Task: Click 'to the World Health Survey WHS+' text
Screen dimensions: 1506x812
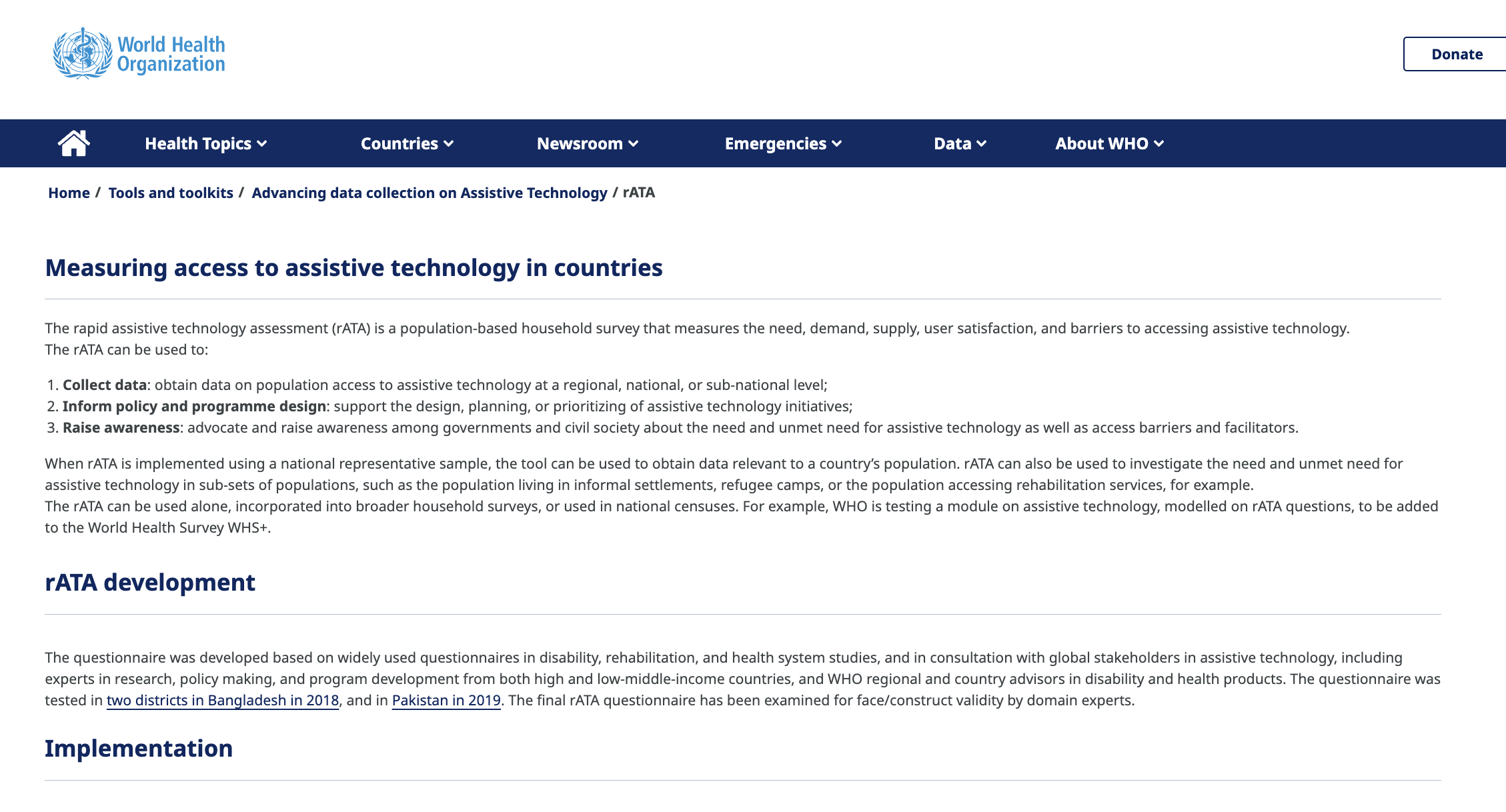Action: tap(158, 528)
